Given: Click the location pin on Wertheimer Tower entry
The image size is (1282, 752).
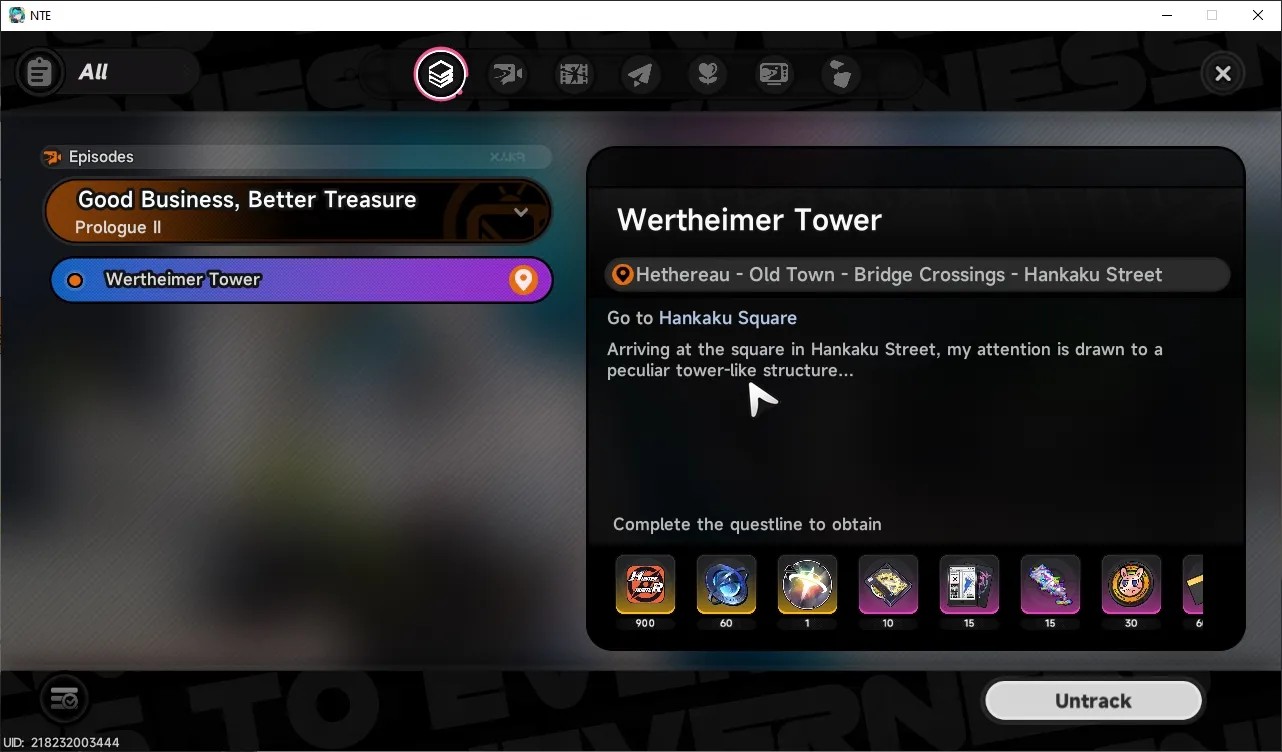Looking at the screenshot, I should point(523,280).
